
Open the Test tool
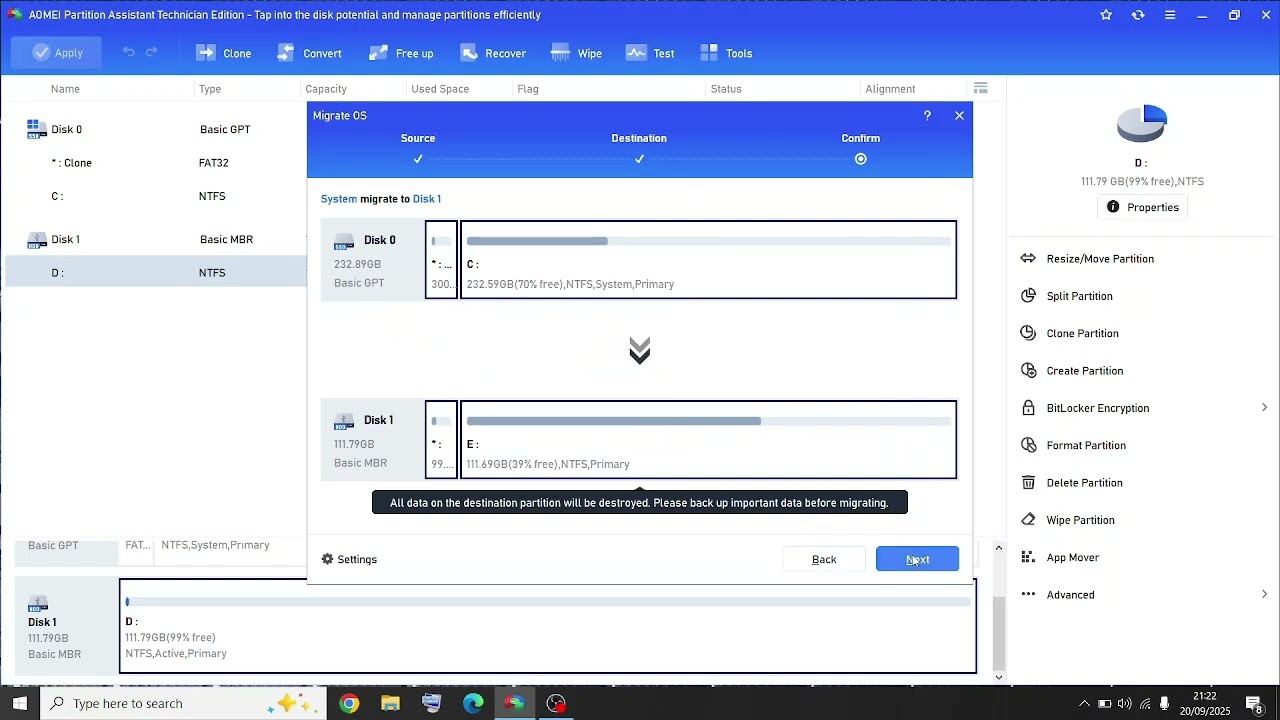coord(650,53)
